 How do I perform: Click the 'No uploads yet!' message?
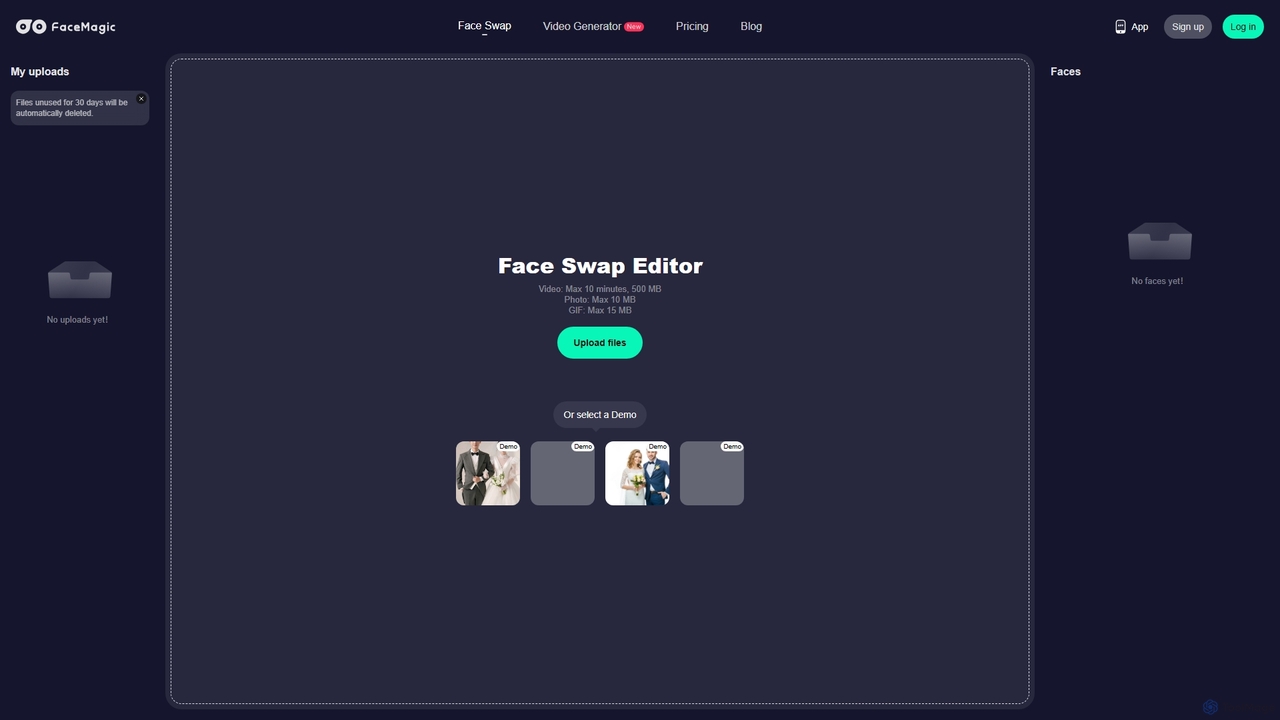77,320
